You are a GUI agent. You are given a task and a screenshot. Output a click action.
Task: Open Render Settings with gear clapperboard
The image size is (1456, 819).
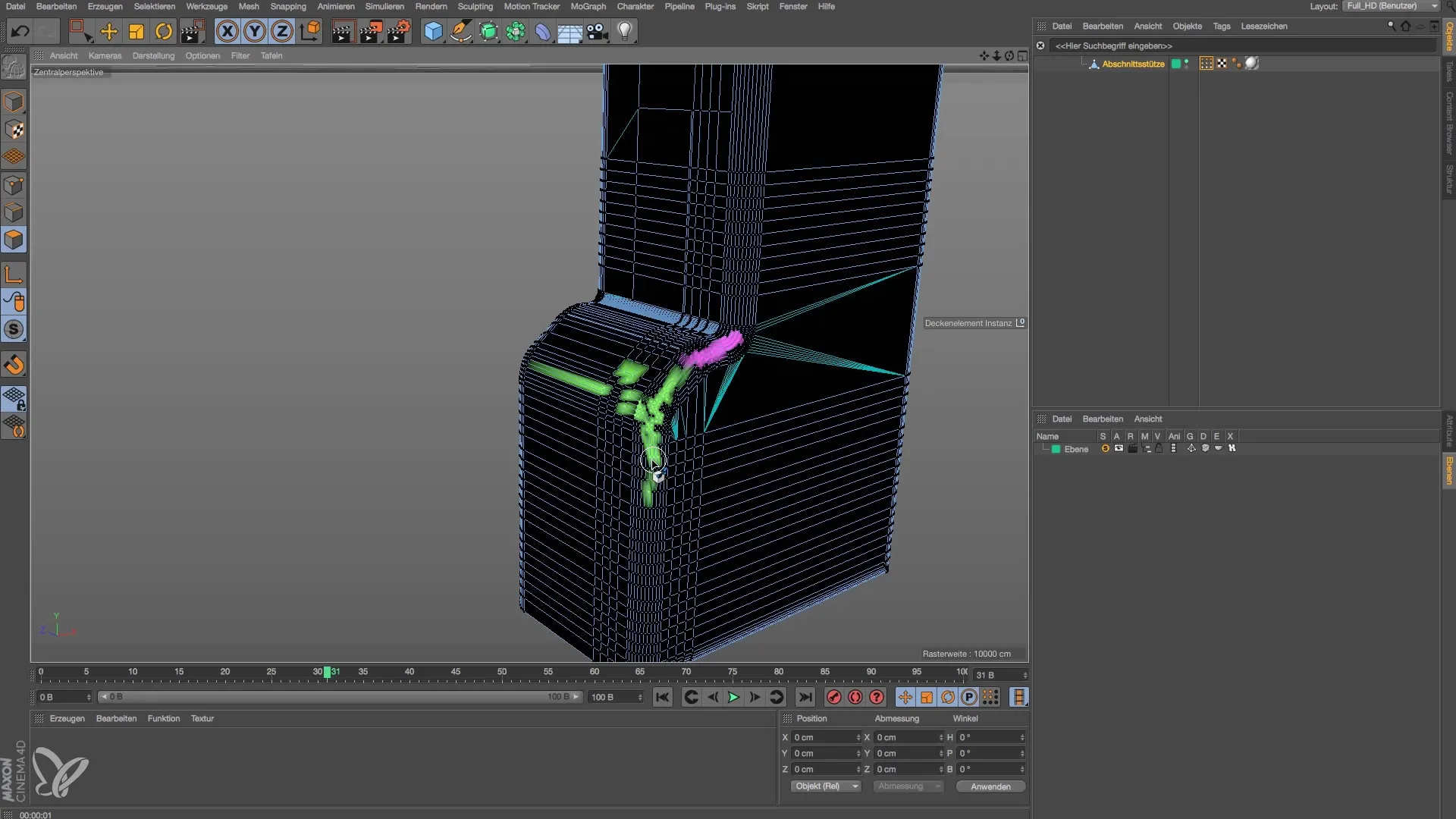(399, 31)
